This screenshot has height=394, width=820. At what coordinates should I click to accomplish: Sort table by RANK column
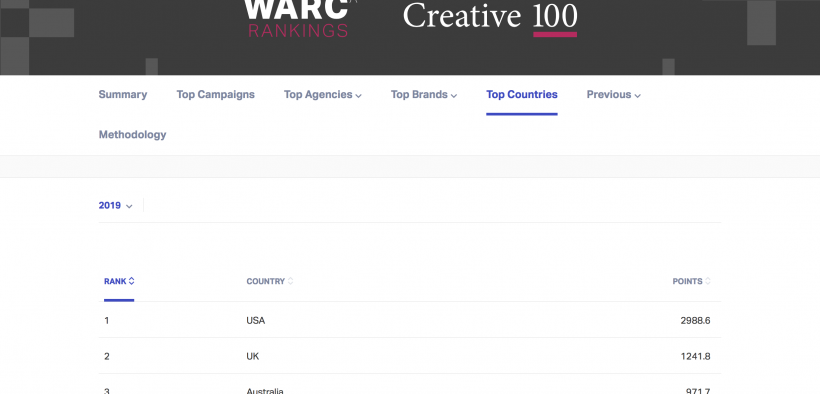point(119,281)
